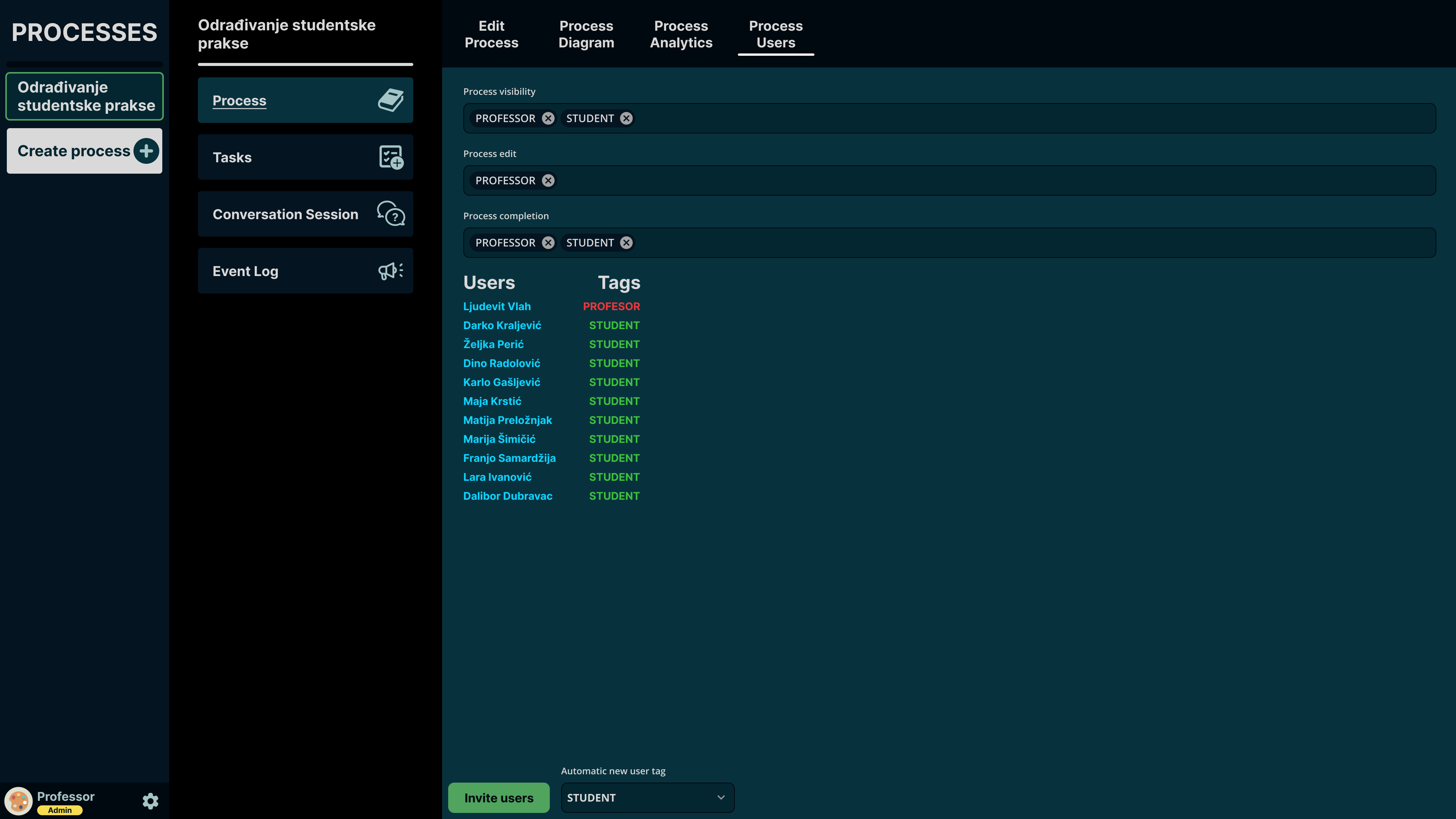This screenshot has width=1456, height=819.
Task: Remove STUDENT tag from Process visibility
Action: click(x=626, y=118)
